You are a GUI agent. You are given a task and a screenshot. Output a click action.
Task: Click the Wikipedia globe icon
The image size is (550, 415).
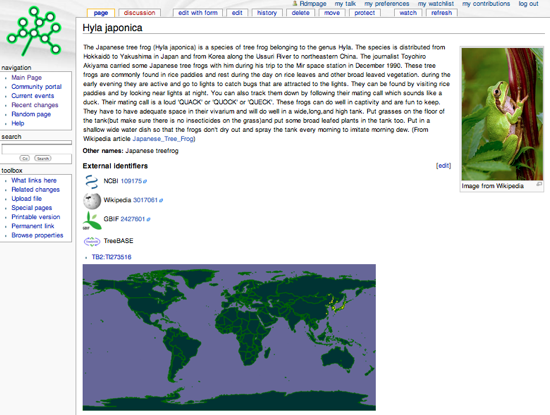point(92,201)
